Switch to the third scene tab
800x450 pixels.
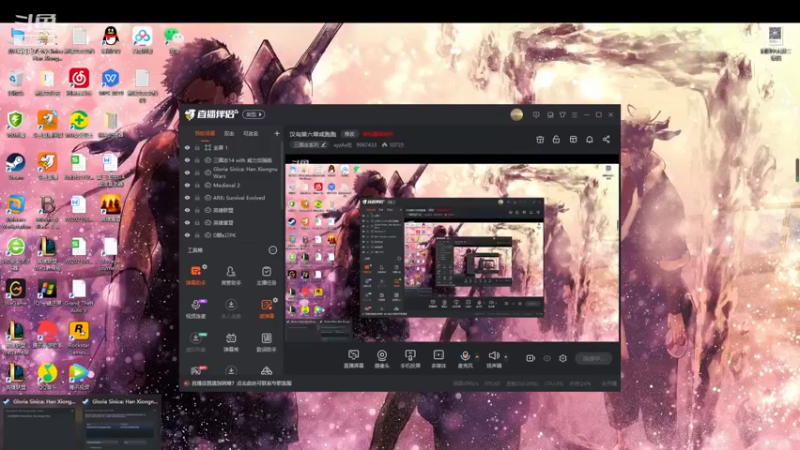(x=251, y=134)
